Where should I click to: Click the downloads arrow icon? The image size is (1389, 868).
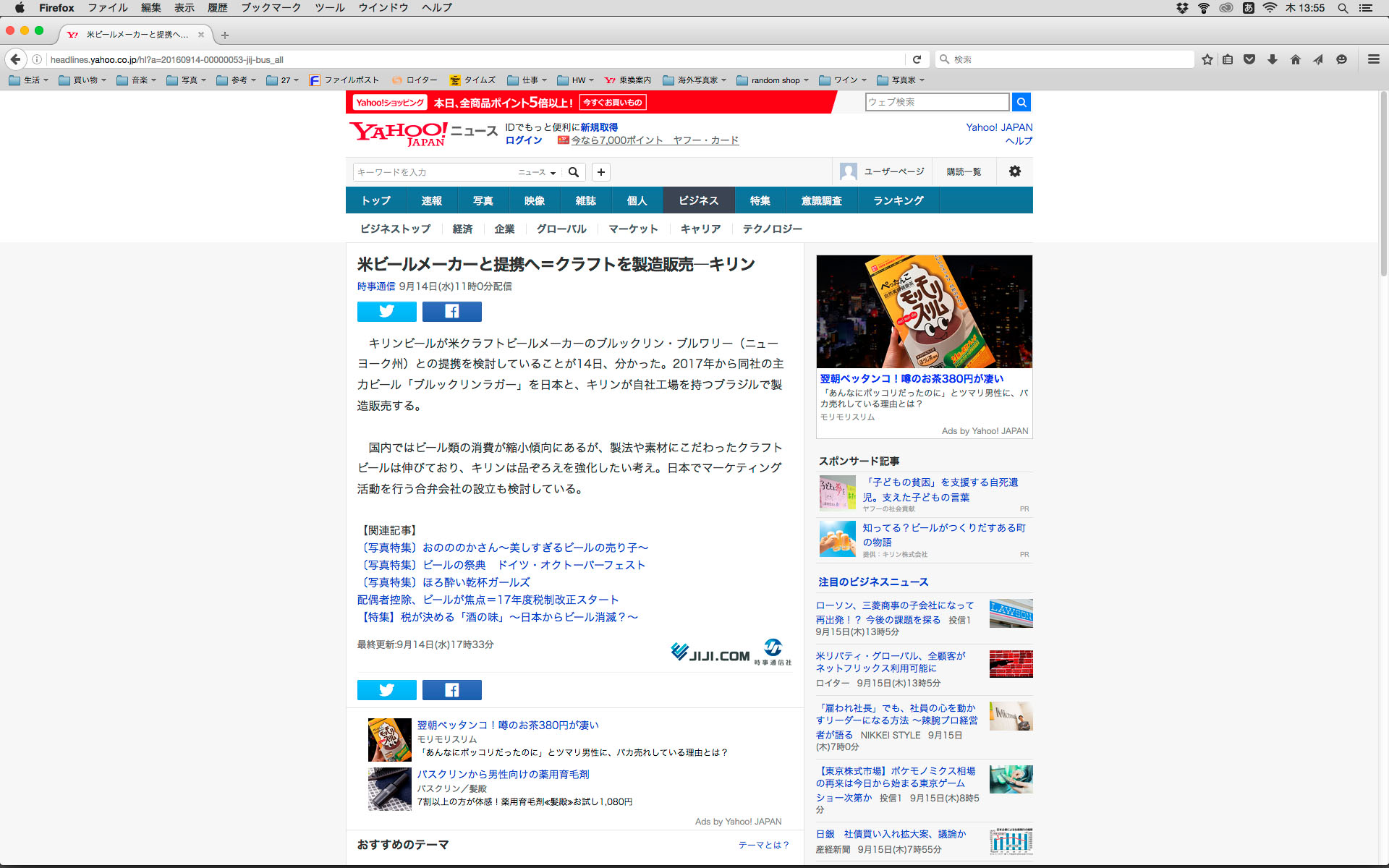pyautogui.click(x=1273, y=59)
